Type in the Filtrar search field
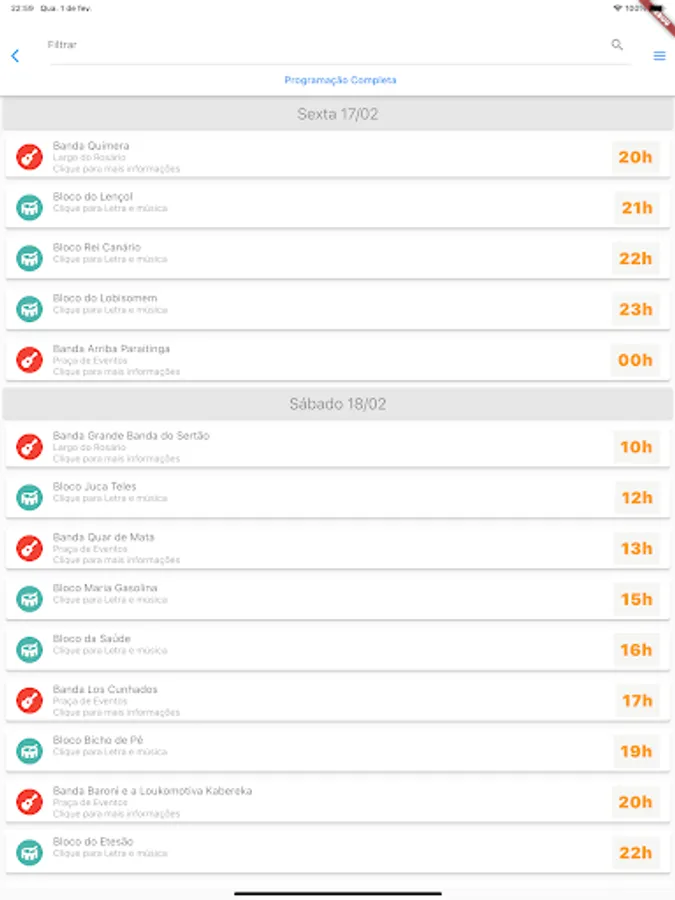The height and width of the screenshot is (900, 675). coord(320,45)
